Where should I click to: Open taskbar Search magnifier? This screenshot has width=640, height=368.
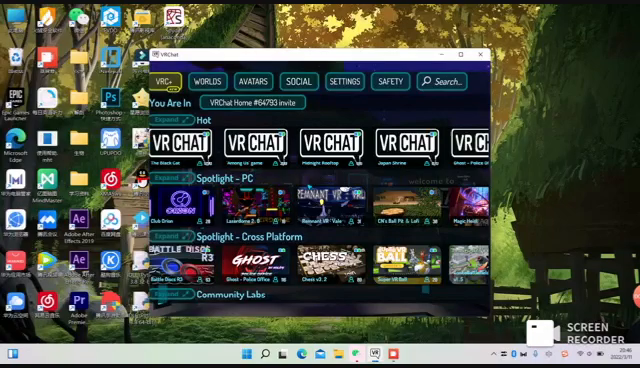pos(265,354)
